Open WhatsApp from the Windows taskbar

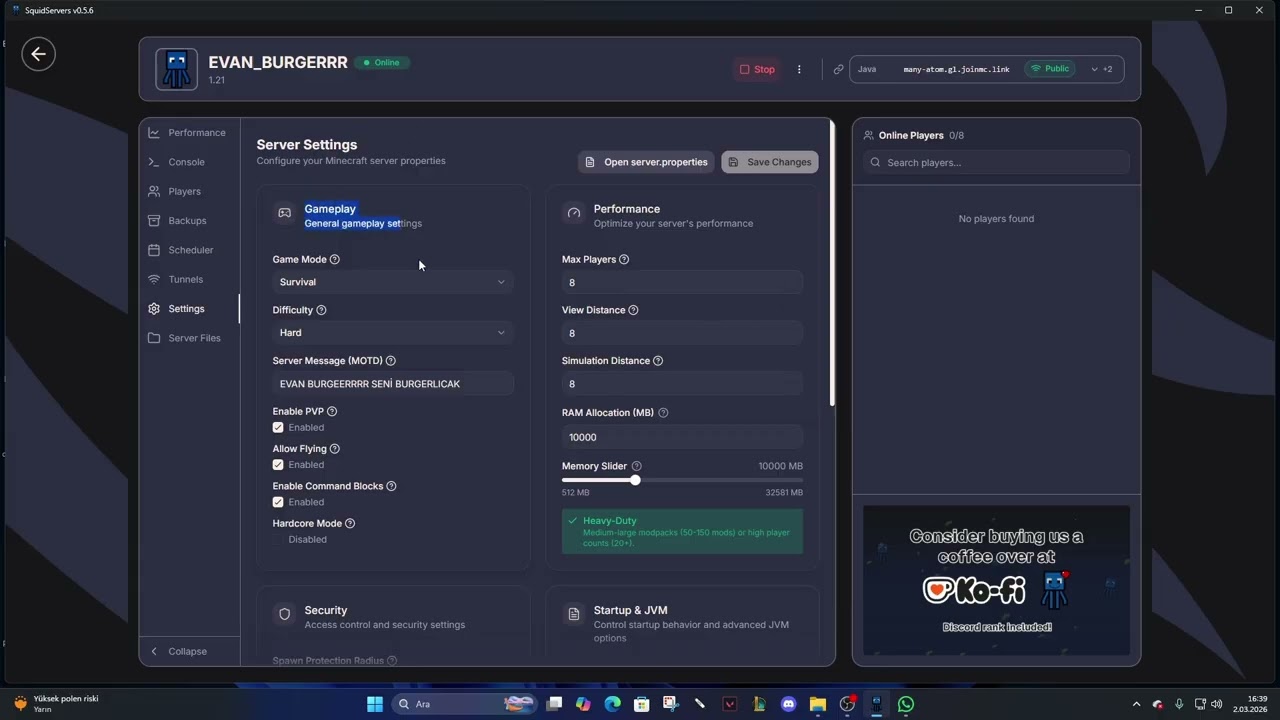[x=906, y=704]
